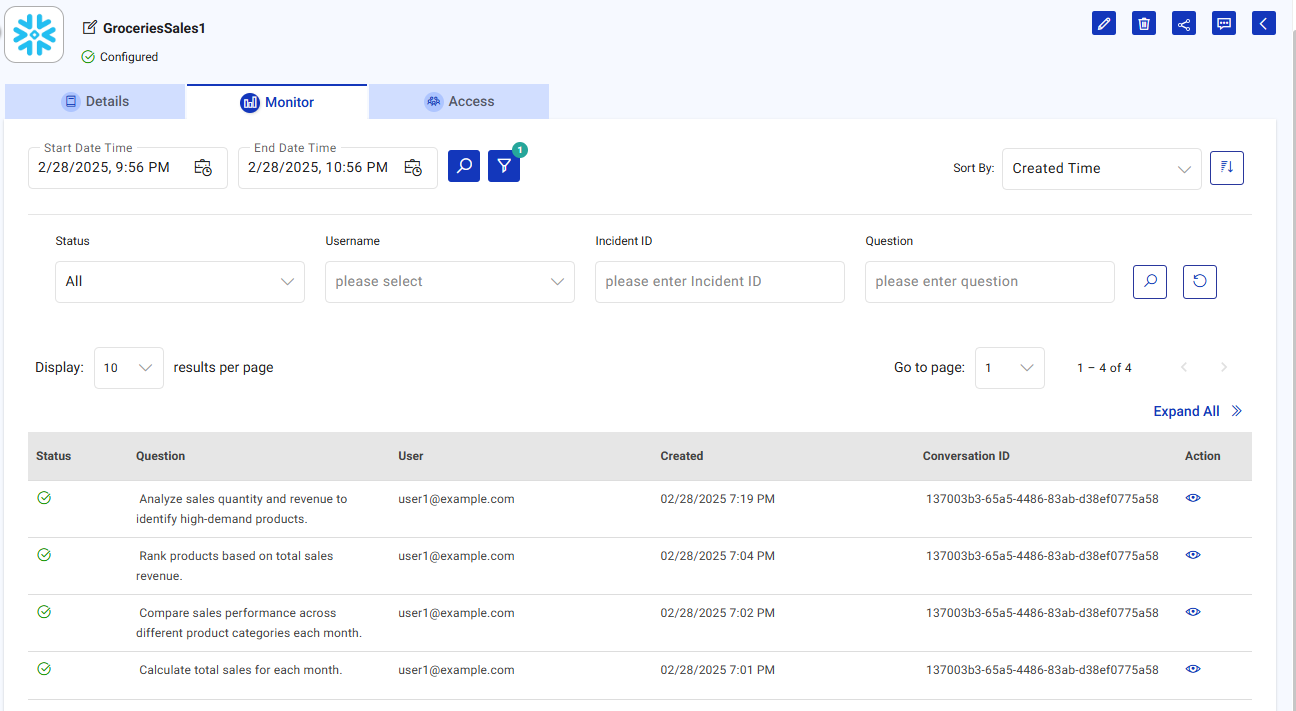
Task: Open the Sort By Created Time dropdown
Action: point(1100,168)
